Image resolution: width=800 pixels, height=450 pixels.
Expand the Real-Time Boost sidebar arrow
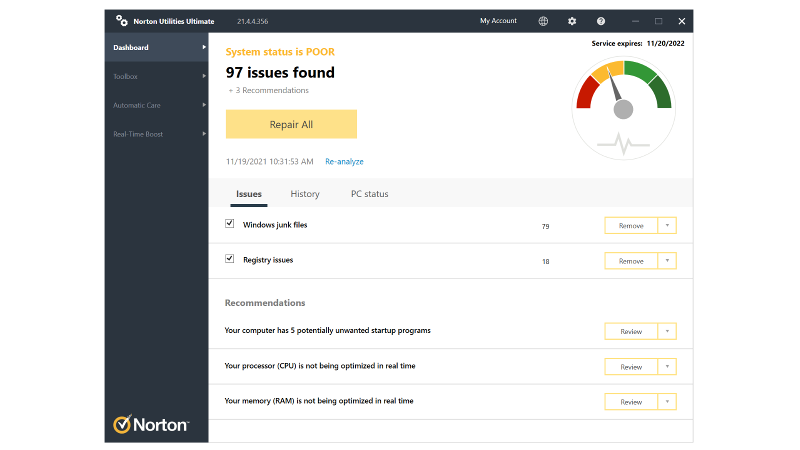[204, 134]
